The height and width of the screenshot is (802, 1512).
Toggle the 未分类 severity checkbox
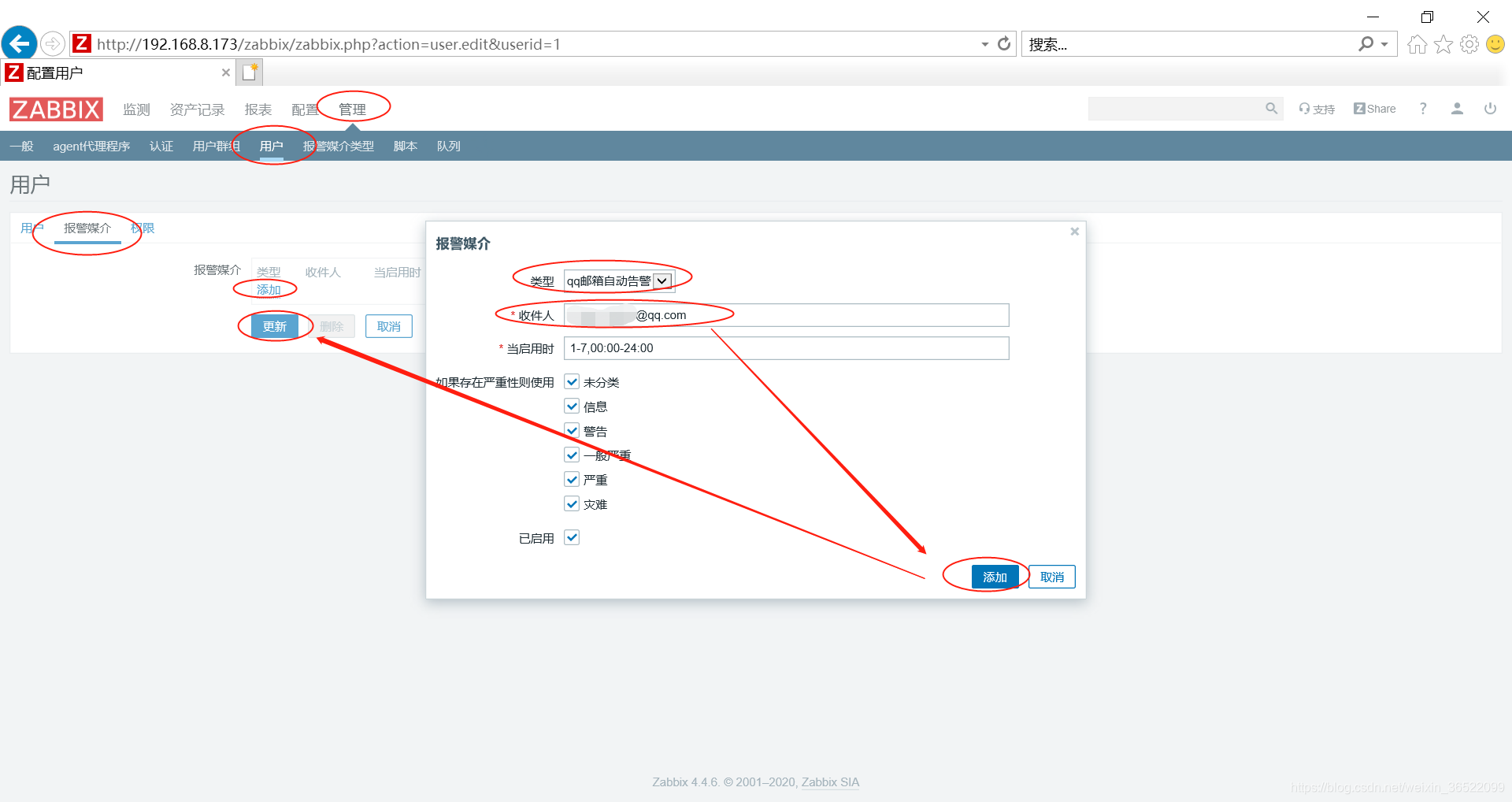click(x=572, y=382)
